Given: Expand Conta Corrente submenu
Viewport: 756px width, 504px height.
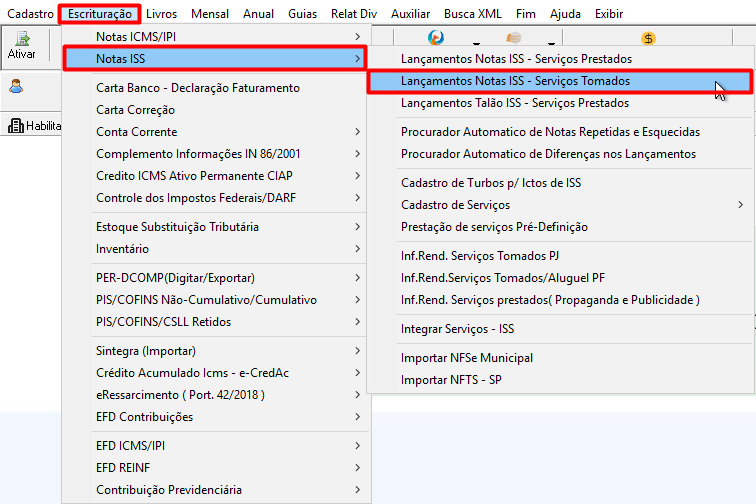Looking at the screenshot, I should coord(216,132).
